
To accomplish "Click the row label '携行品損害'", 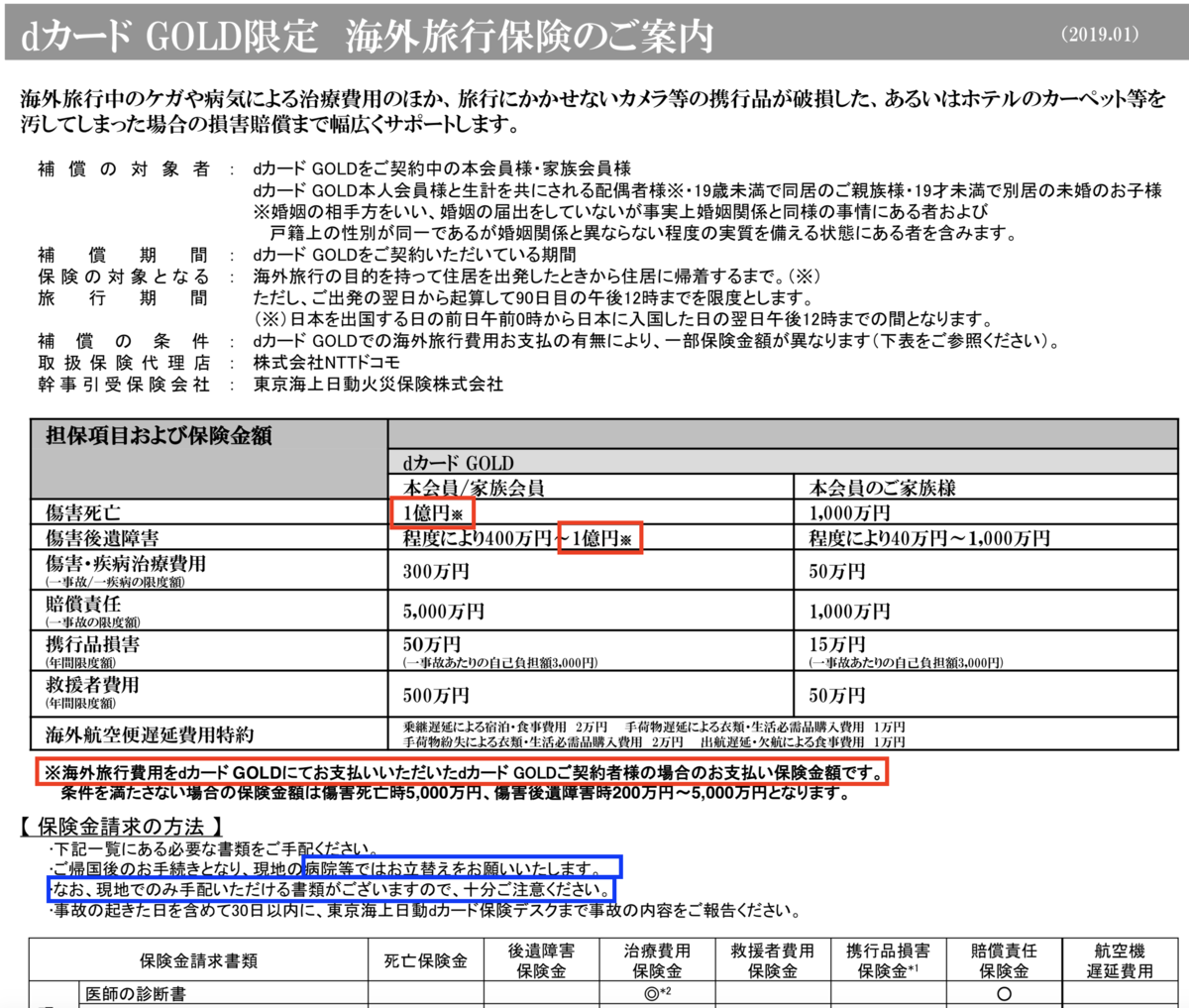I will pyautogui.click(x=92, y=644).
